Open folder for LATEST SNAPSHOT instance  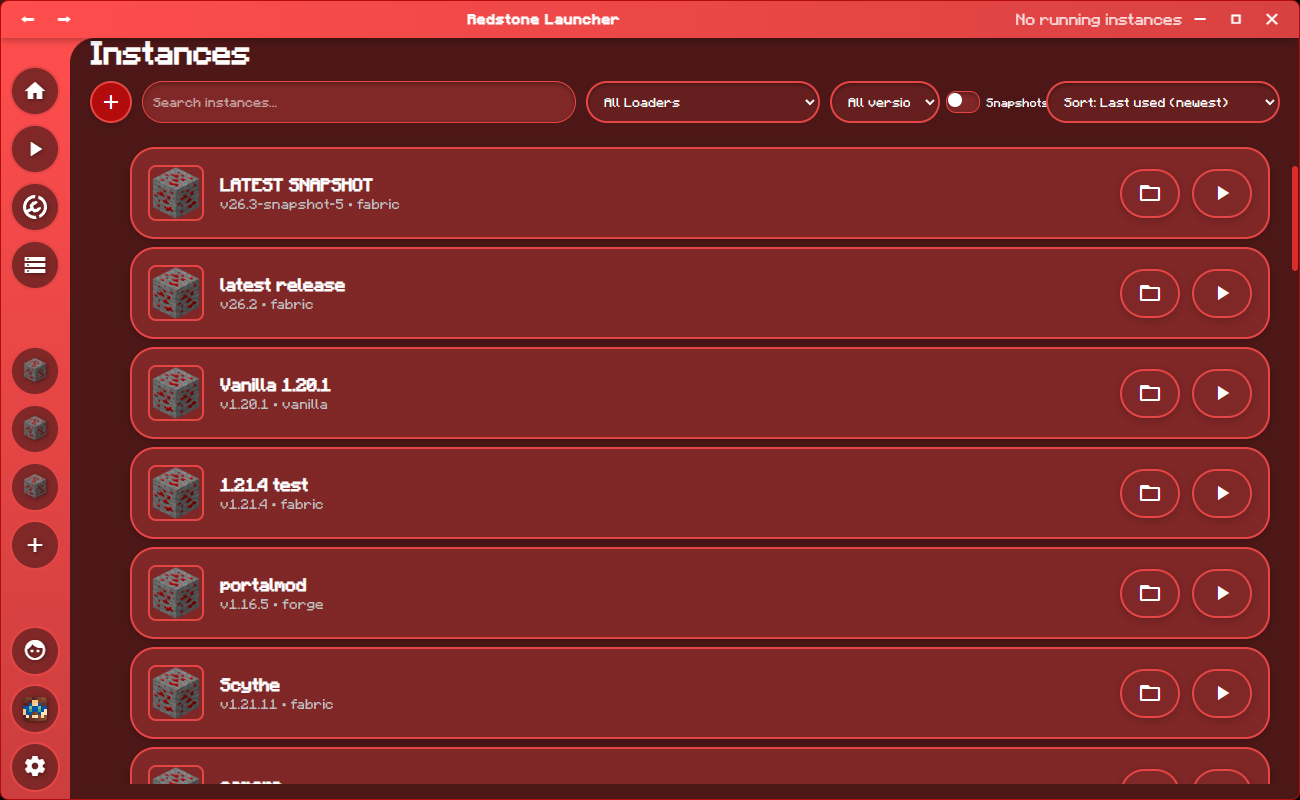tap(1150, 193)
